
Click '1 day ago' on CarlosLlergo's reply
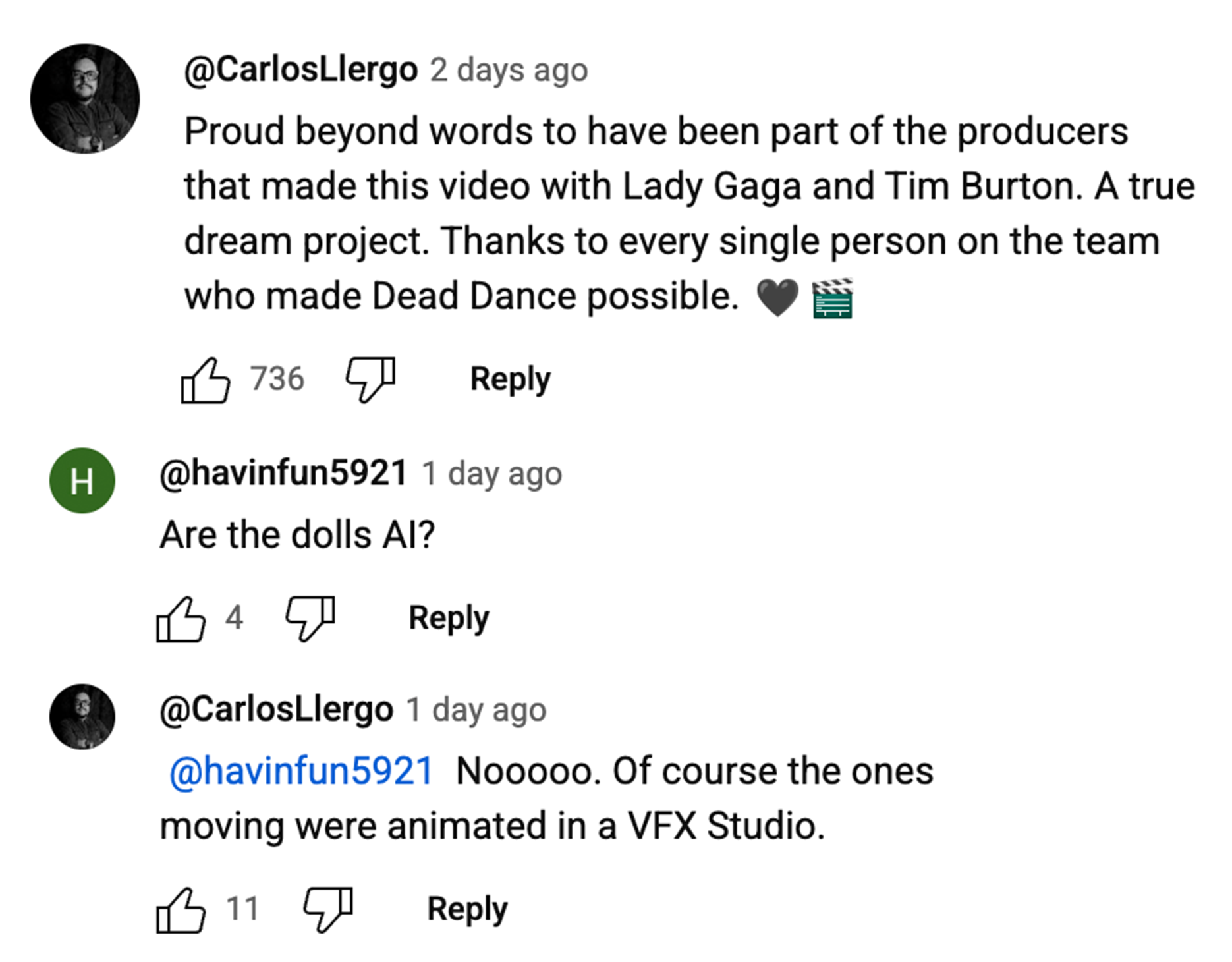(x=476, y=710)
